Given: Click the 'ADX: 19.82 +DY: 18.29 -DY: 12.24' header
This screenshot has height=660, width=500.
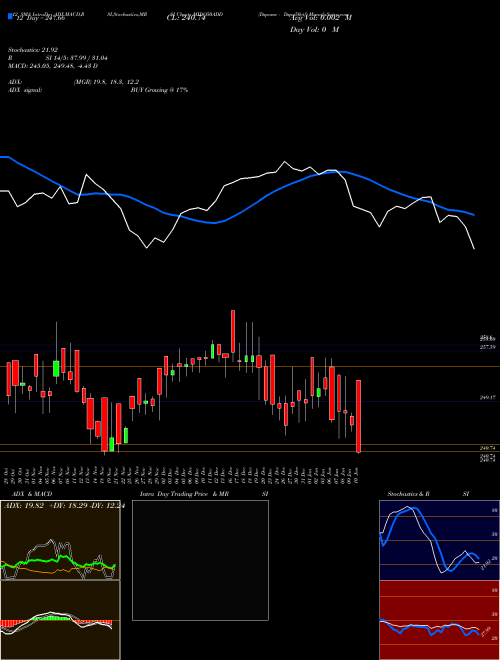Looking at the screenshot, I should pos(64,506).
